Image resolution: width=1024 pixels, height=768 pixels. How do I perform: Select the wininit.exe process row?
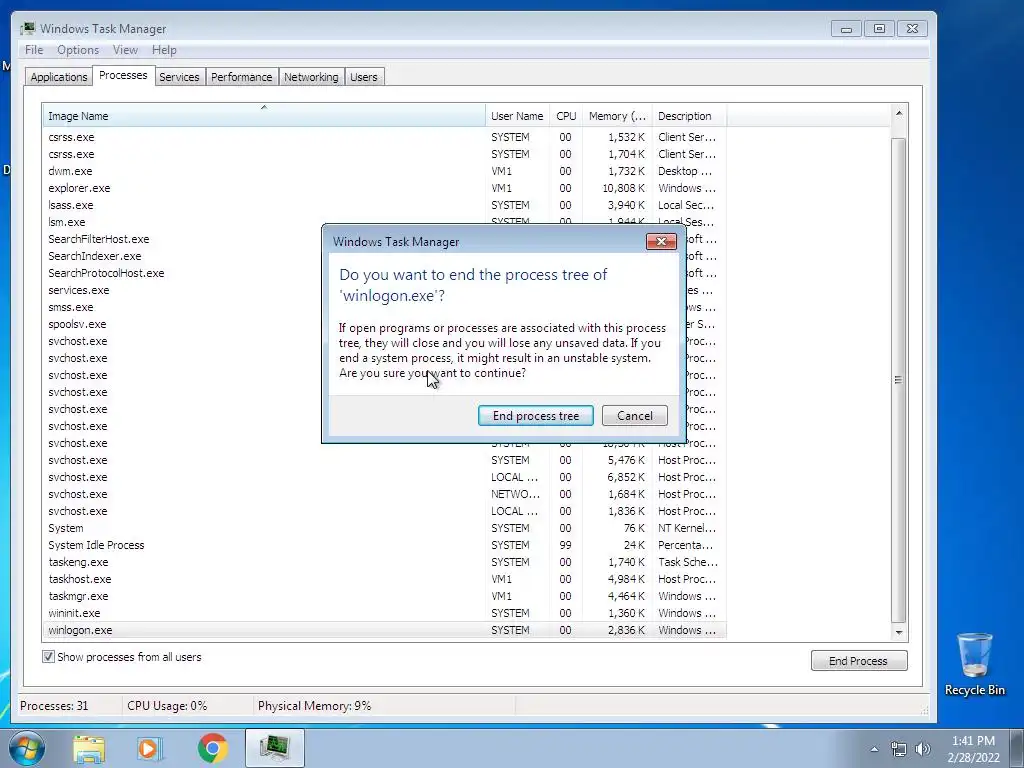pyautogui.click(x=384, y=613)
